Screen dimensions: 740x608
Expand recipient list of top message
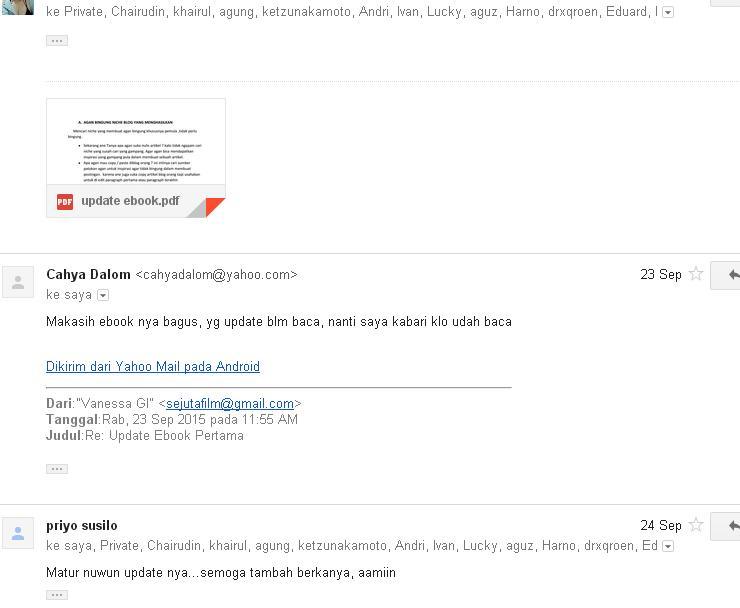[668, 13]
